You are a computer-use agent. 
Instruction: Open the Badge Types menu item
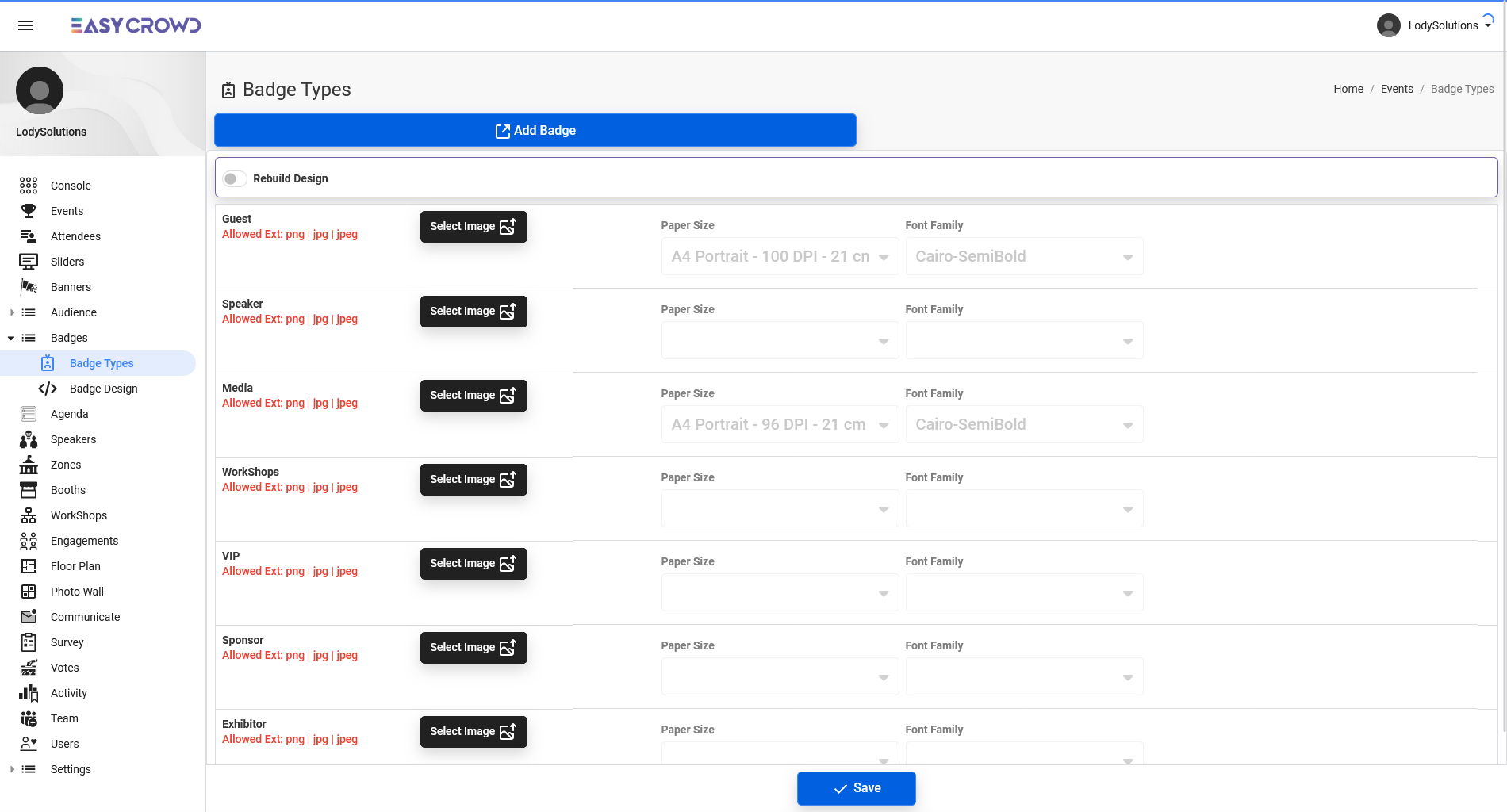(102, 363)
